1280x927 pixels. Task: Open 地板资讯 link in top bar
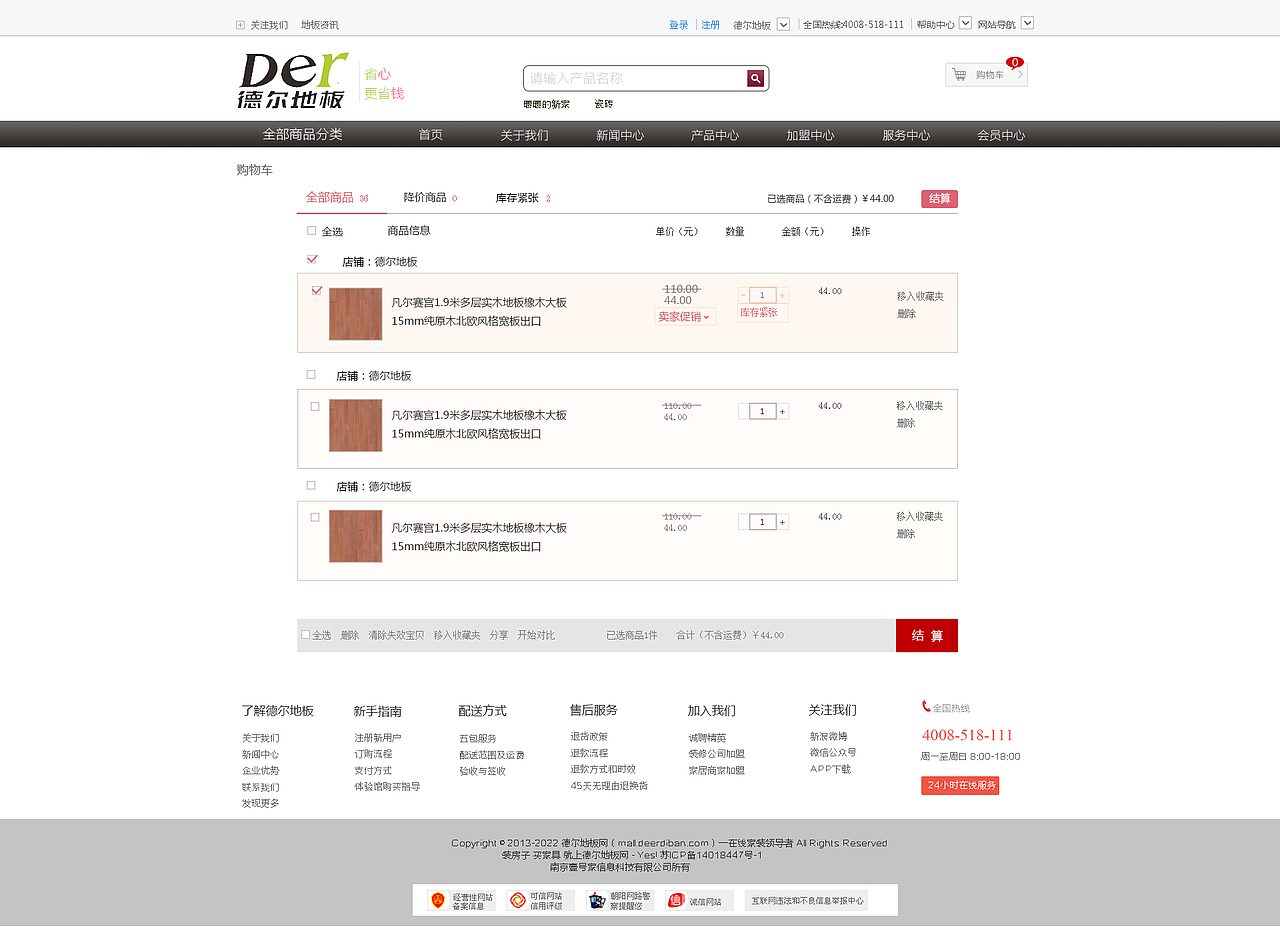[x=320, y=25]
